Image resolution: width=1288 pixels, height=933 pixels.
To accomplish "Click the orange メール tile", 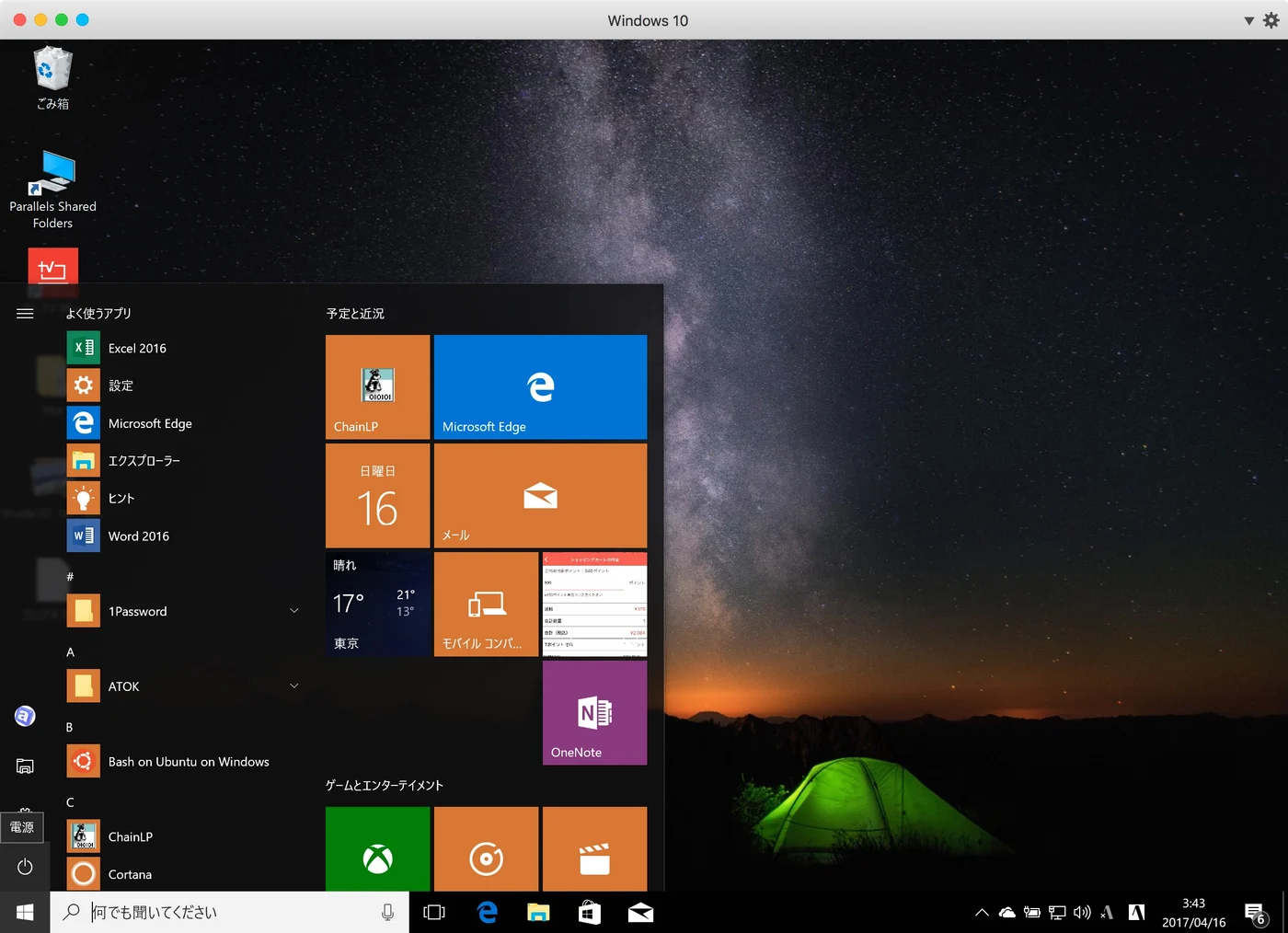I will pos(540,496).
